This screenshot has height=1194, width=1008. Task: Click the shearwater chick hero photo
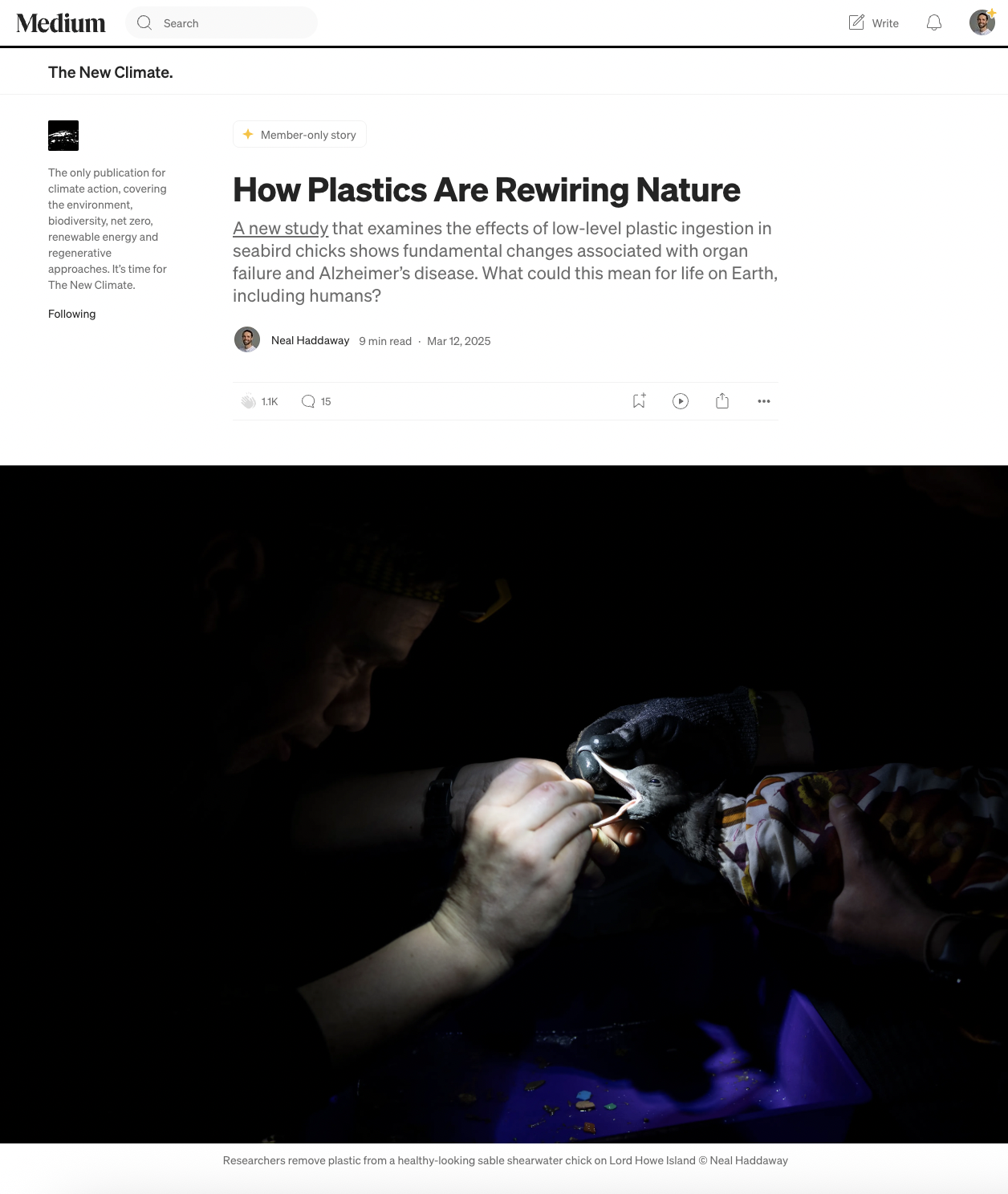pyautogui.click(x=504, y=804)
